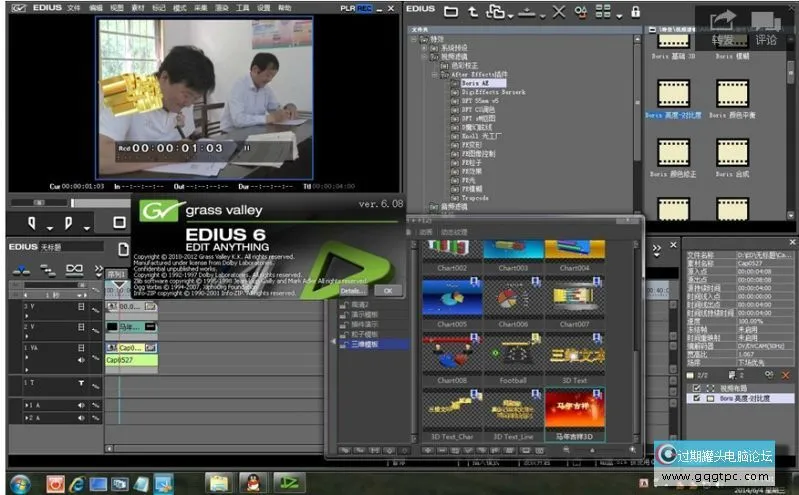Click the OK button in the about dialog
Image resolution: width=799 pixels, height=495 pixels.
388,290
